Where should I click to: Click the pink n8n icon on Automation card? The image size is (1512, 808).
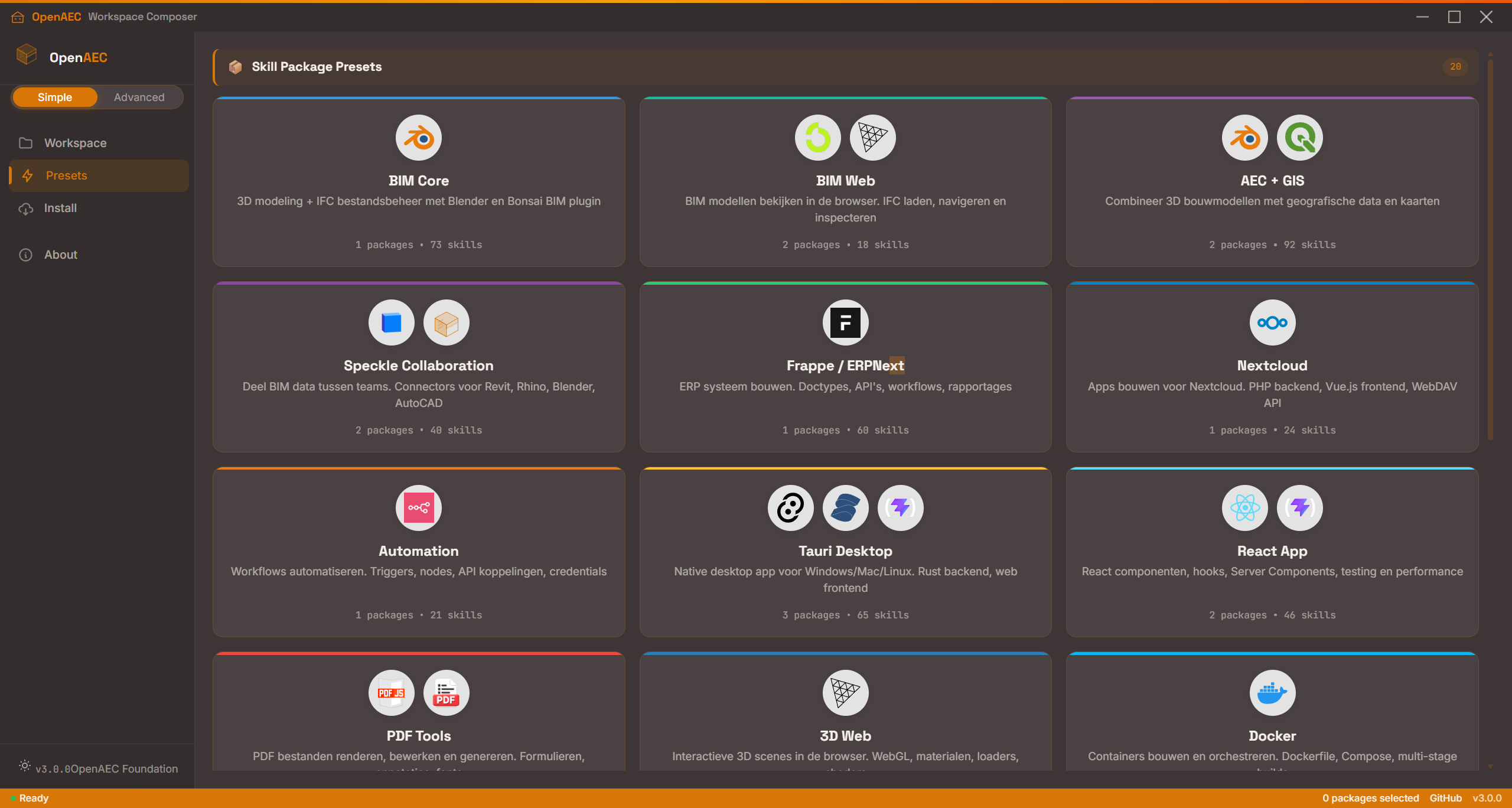coord(419,508)
